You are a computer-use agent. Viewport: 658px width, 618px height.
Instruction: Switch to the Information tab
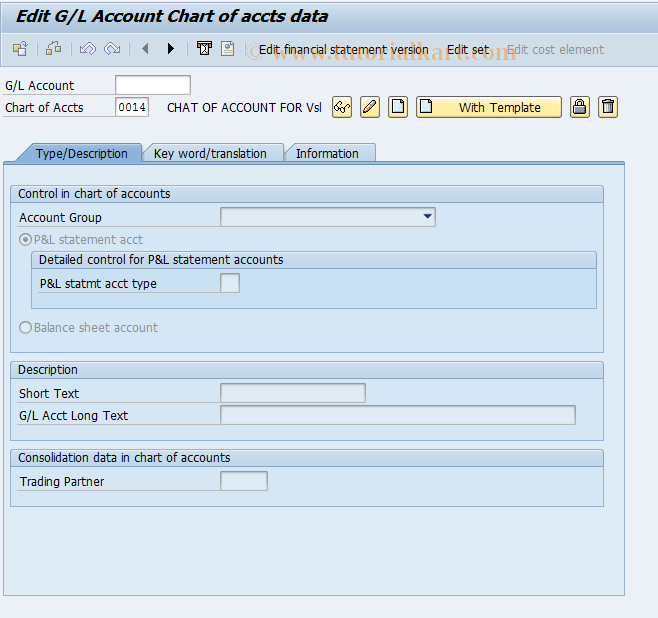[327, 154]
